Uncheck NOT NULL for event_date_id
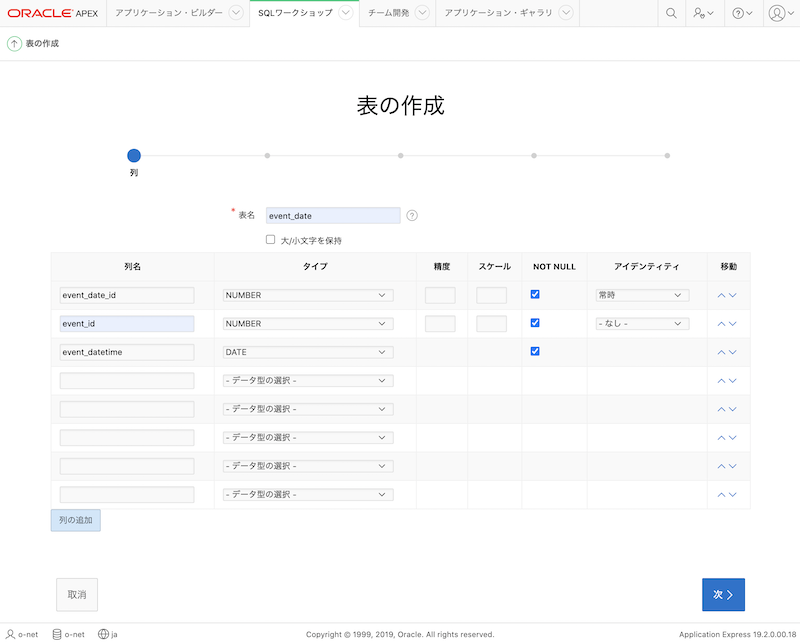 coord(535,294)
